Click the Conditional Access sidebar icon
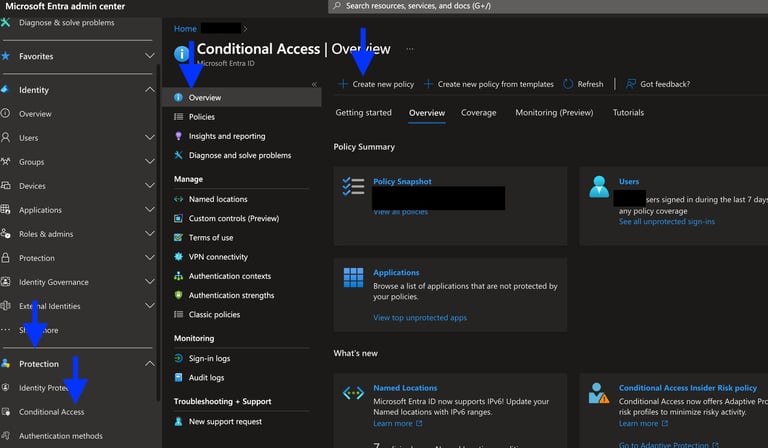Viewport: 768px width, 448px height. [x=5, y=412]
